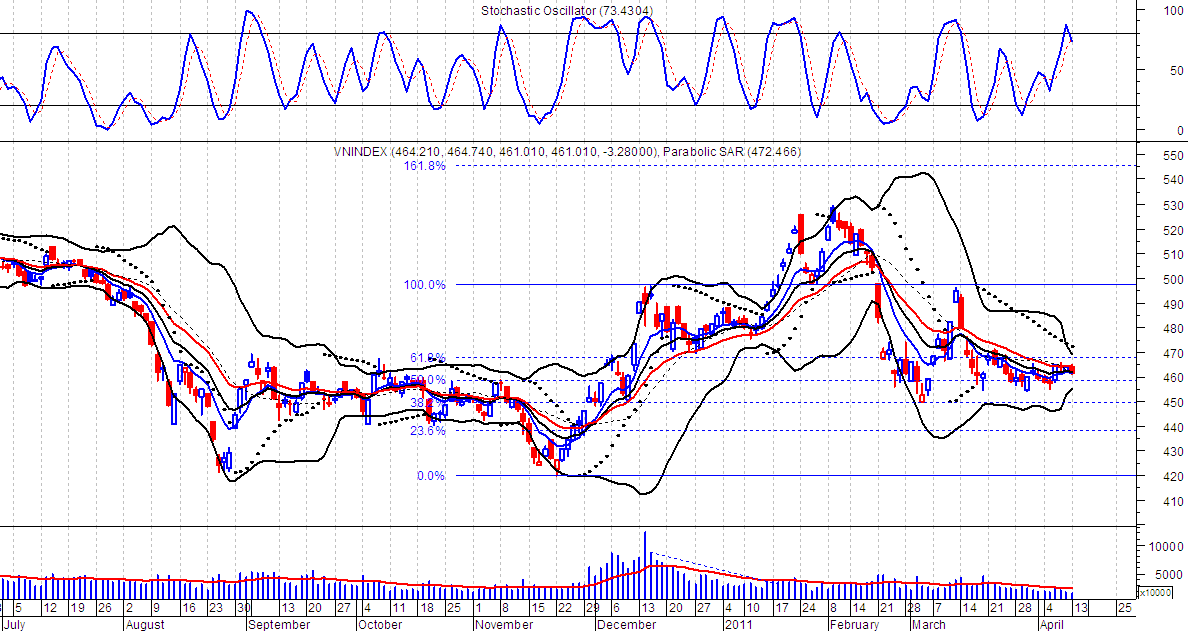Click the 470 price axis value
1188x631 pixels.
tap(1173, 353)
